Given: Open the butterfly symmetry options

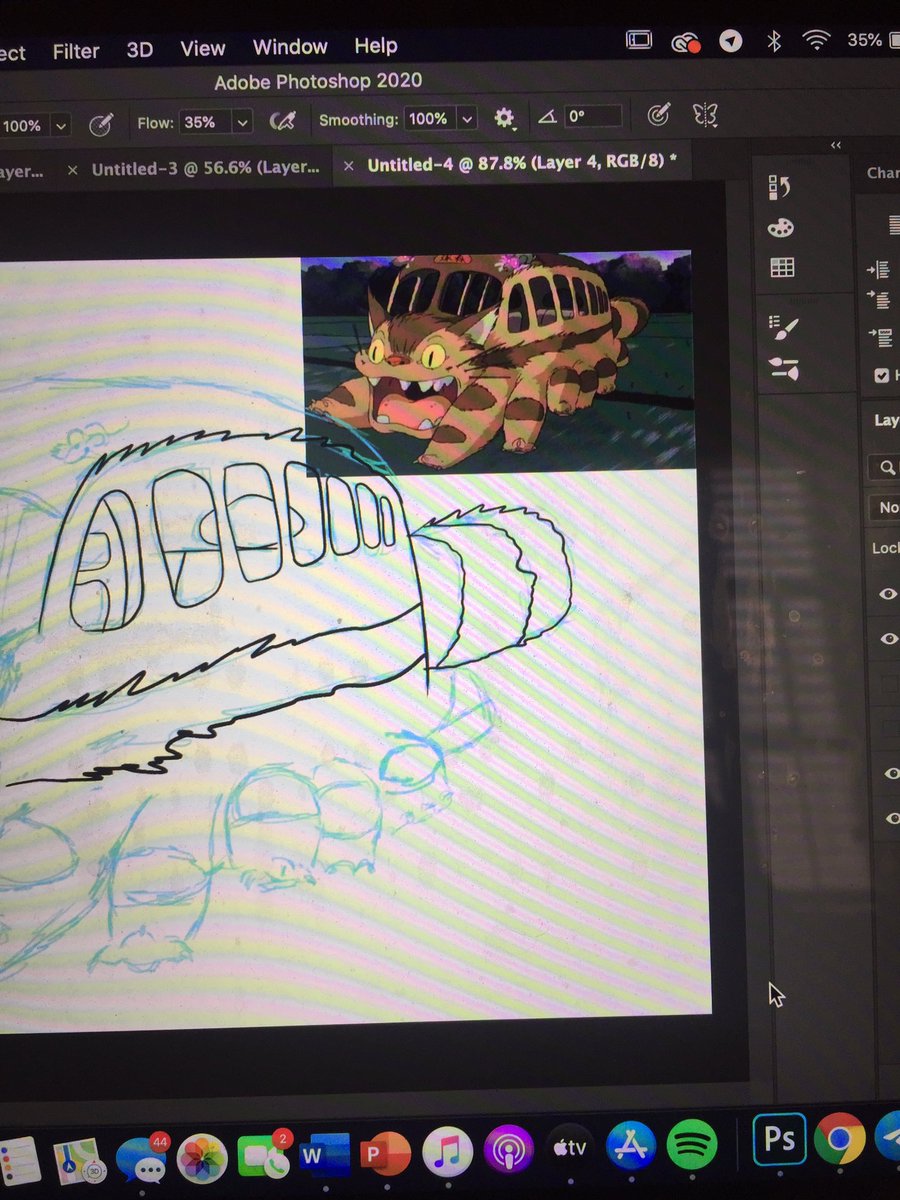Looking at the screenshot, I should coord(706,115).
